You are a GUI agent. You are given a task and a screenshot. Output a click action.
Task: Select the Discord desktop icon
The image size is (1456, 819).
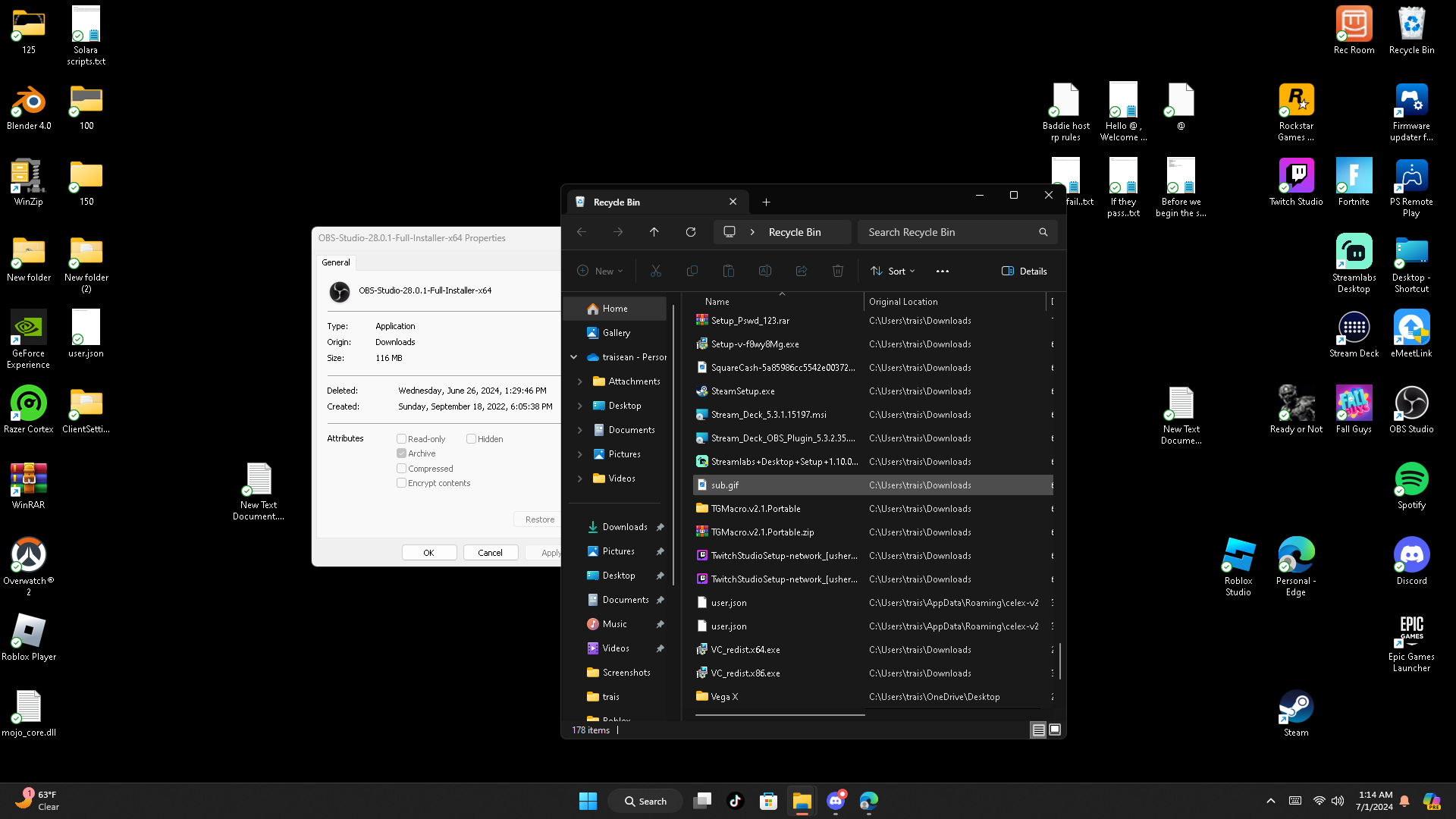tap(1411, 562)
